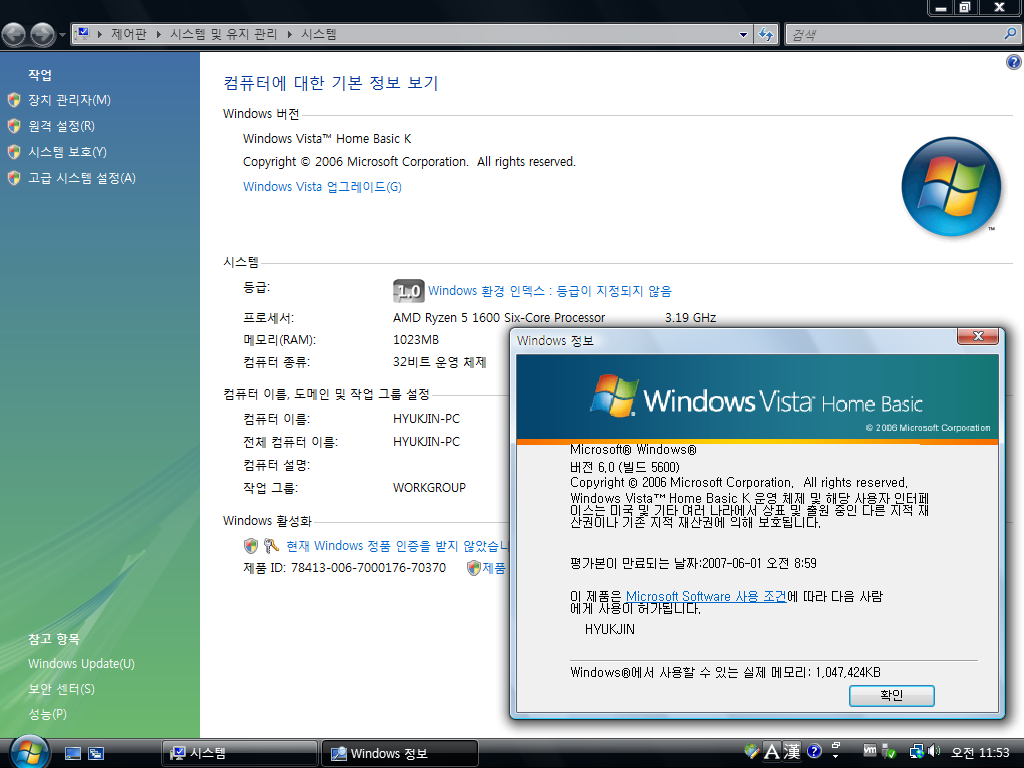Open the help question mark icon in System window
Screen dimensions: 1024x768
click(x=1014, y=62)
